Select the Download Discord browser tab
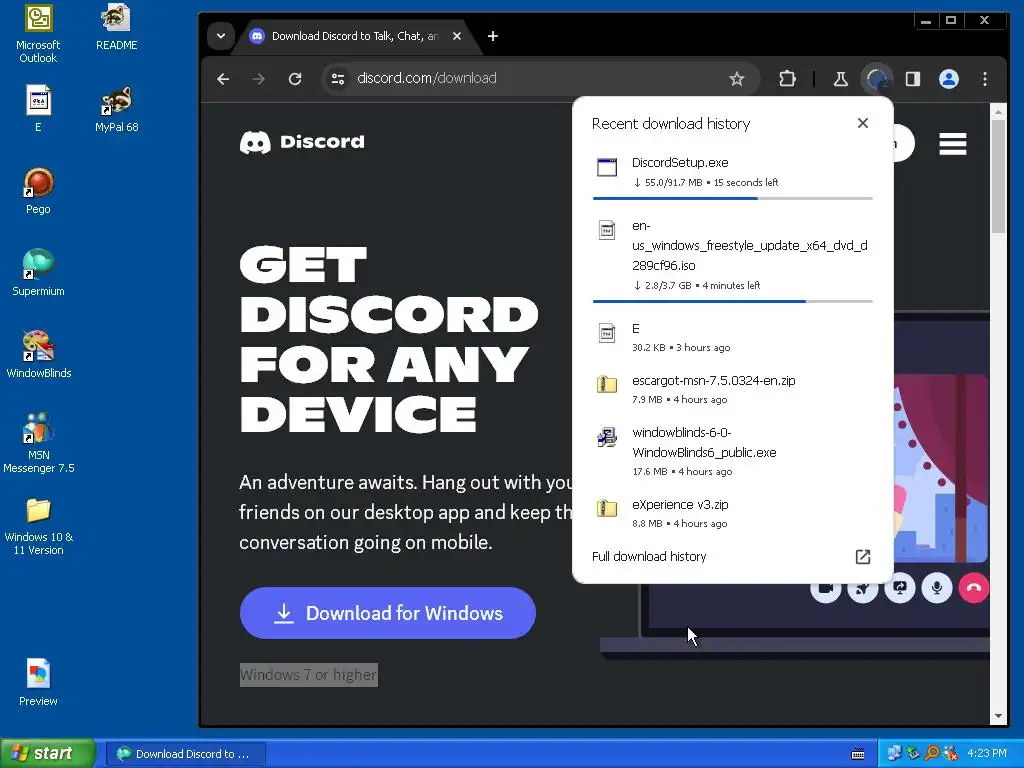Viewport: 1024px width, 768px height. (355, 36)
